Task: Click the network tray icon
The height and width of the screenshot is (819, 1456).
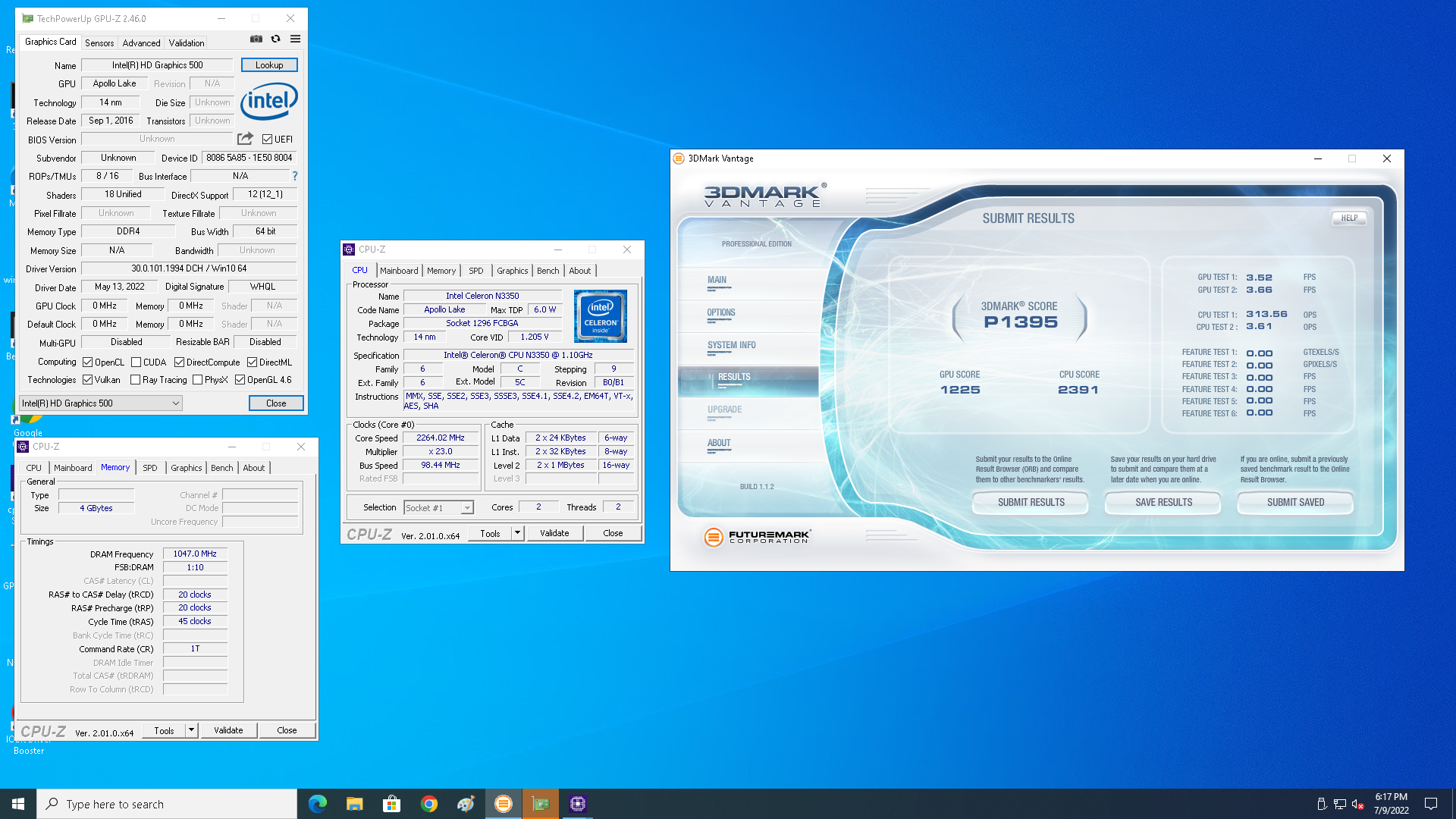Action: click(1340, 804)
